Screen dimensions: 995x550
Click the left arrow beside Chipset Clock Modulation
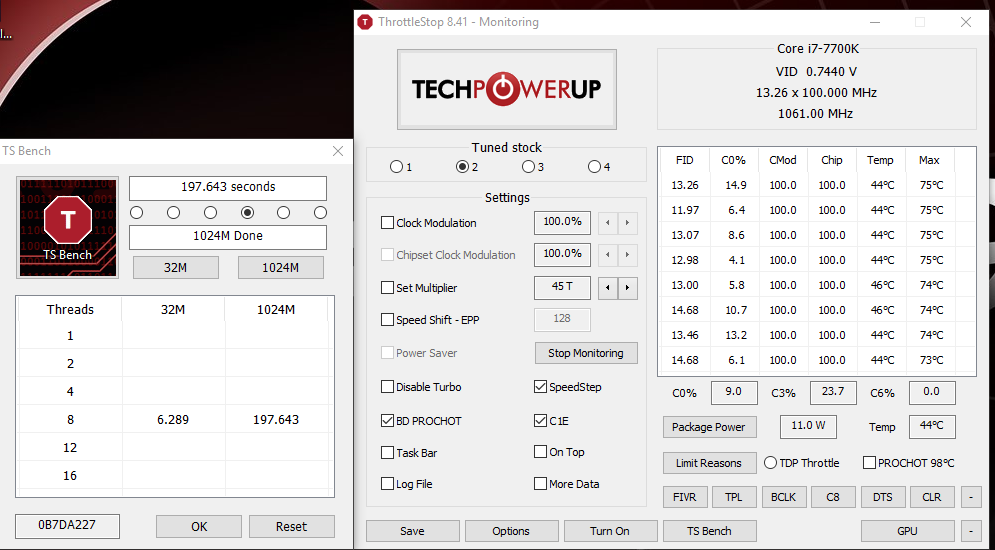click(x=608, y=255)
